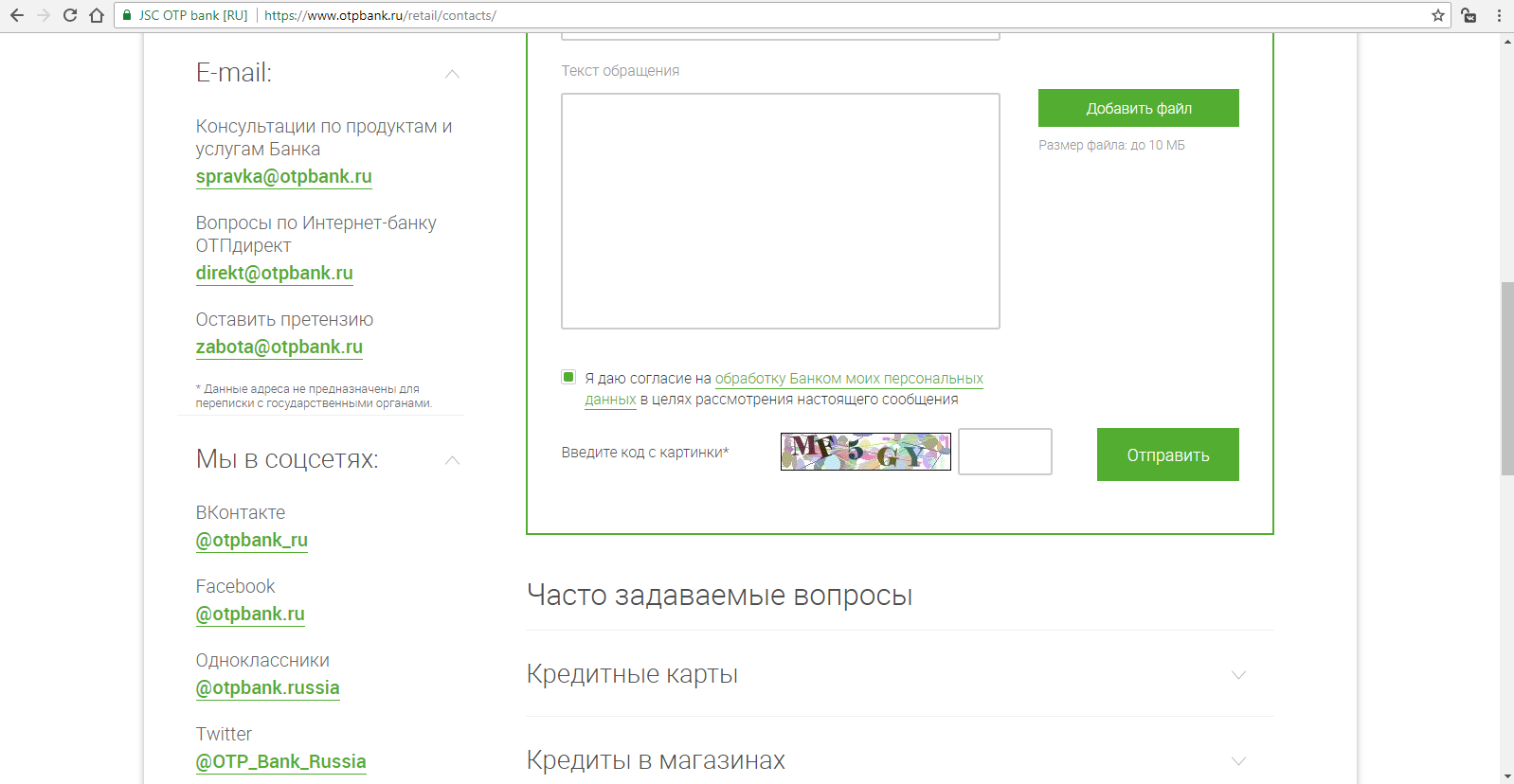Click the browser extension icon
The image size is (1514, 784).
click(1469, 15)
